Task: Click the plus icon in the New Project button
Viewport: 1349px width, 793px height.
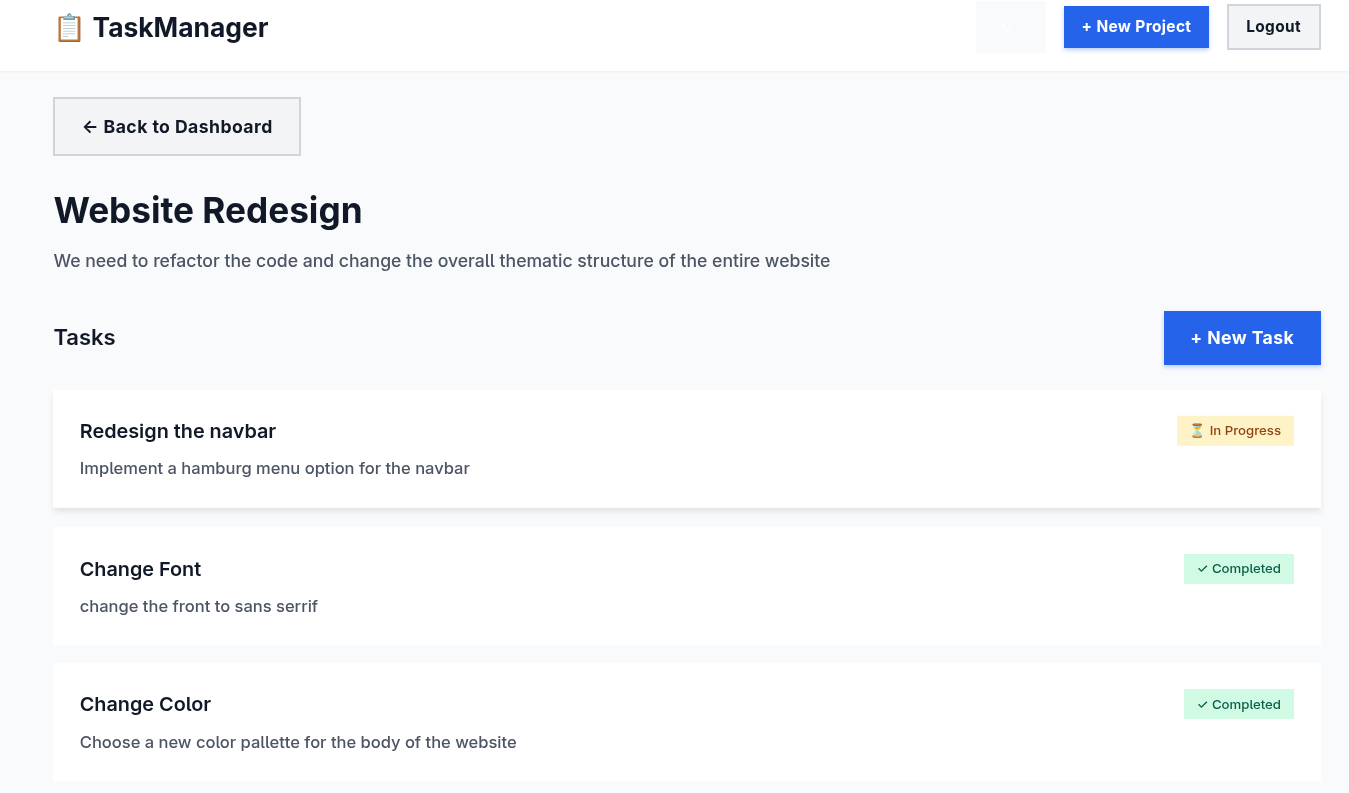Action: click(x=1086, y=27)
